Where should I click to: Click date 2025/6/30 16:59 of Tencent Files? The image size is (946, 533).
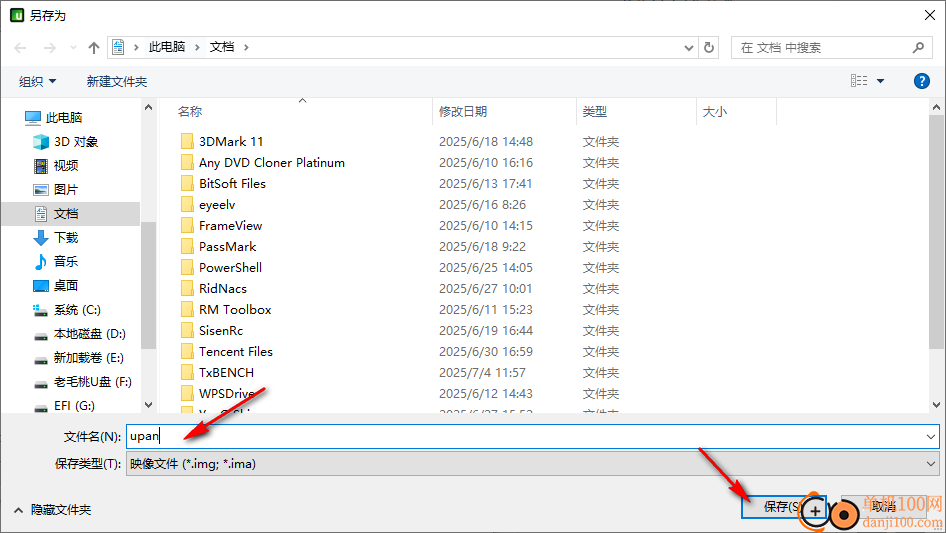click(x=486, y=352)
